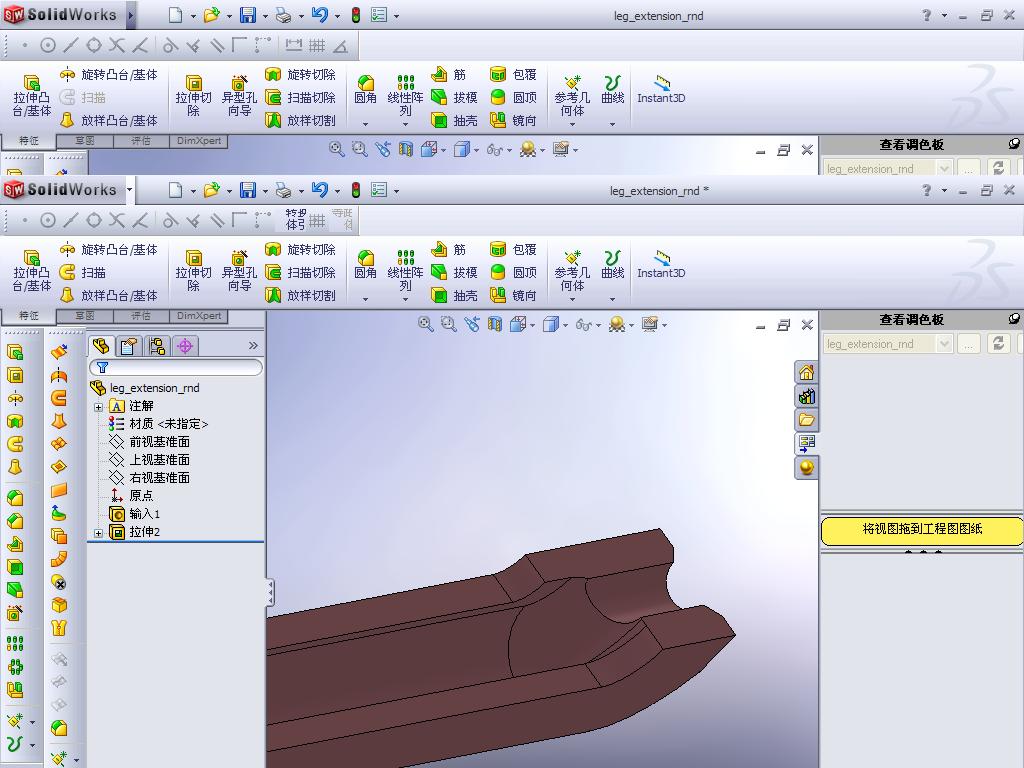The image size is (1024, 768).
Task: Toggle angle snap in upper window snap toolbar
Action: tap(340, 46)
